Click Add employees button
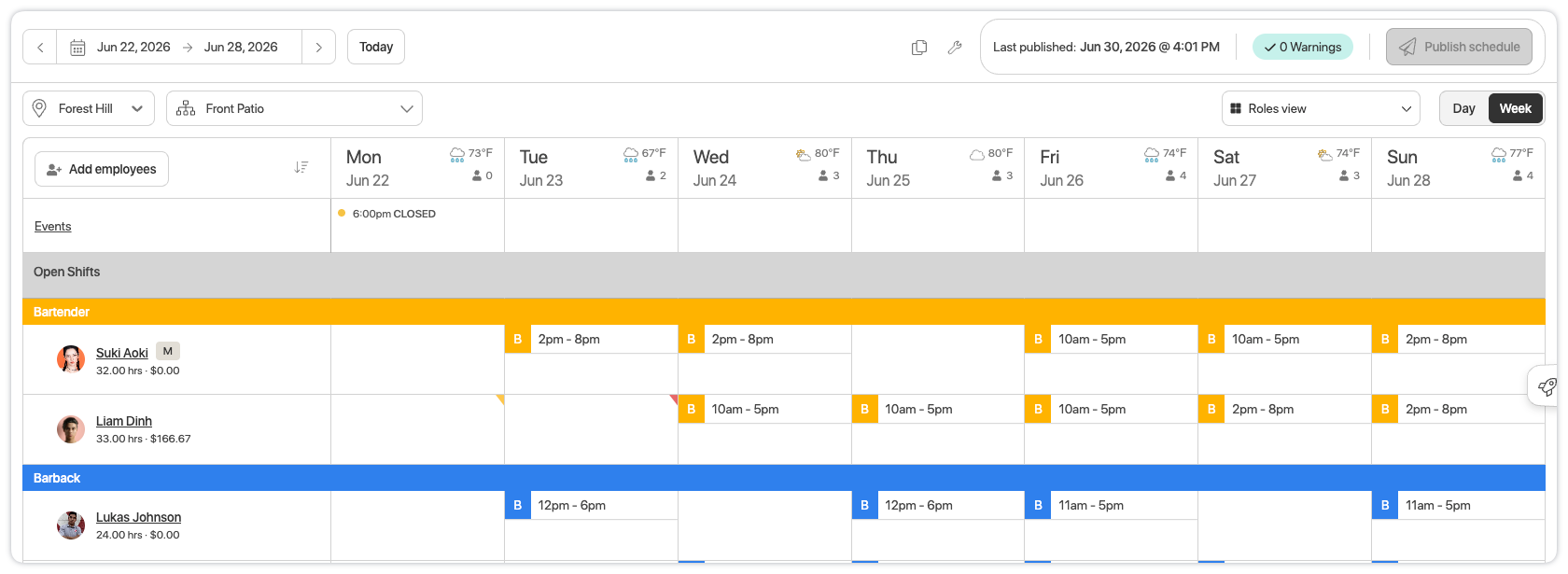The height and width of the screenshot is (574, 1568). pyautogui.click(x=102, y=169)
